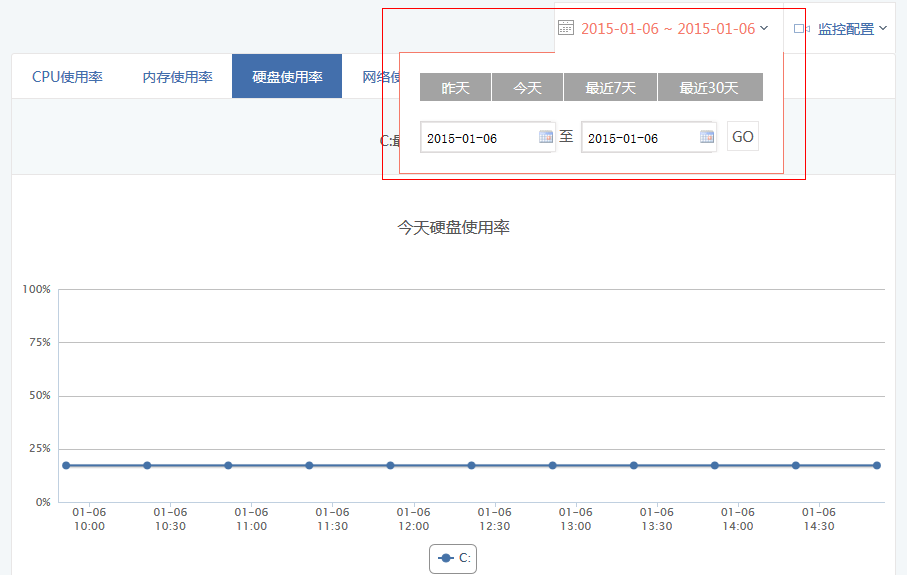The image size is (907, 575).
Task: Expand the 监控配置 dropdown arrow
Action: point(883,28)
